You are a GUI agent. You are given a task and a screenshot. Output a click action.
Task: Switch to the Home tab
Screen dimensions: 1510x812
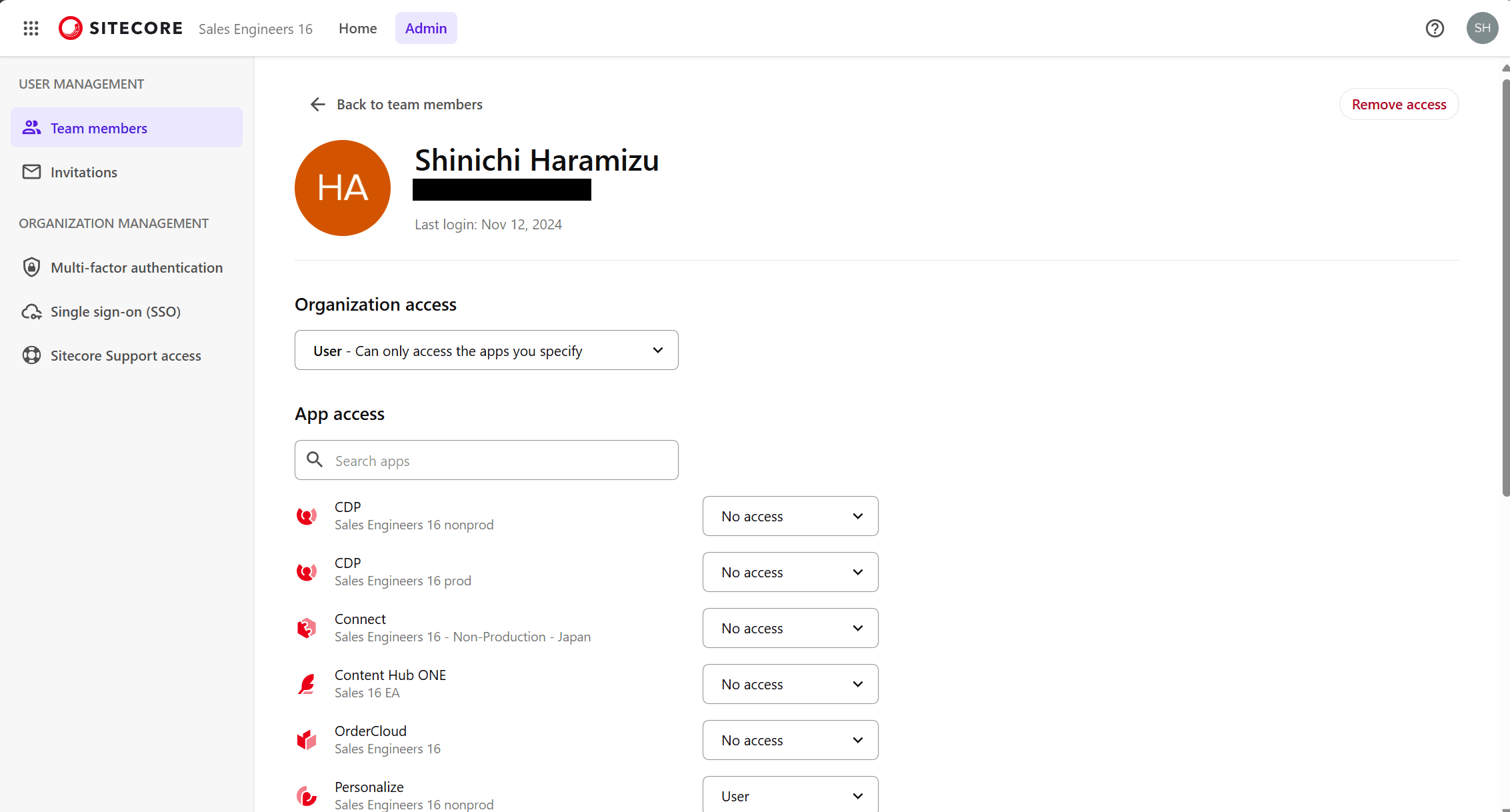357,28
